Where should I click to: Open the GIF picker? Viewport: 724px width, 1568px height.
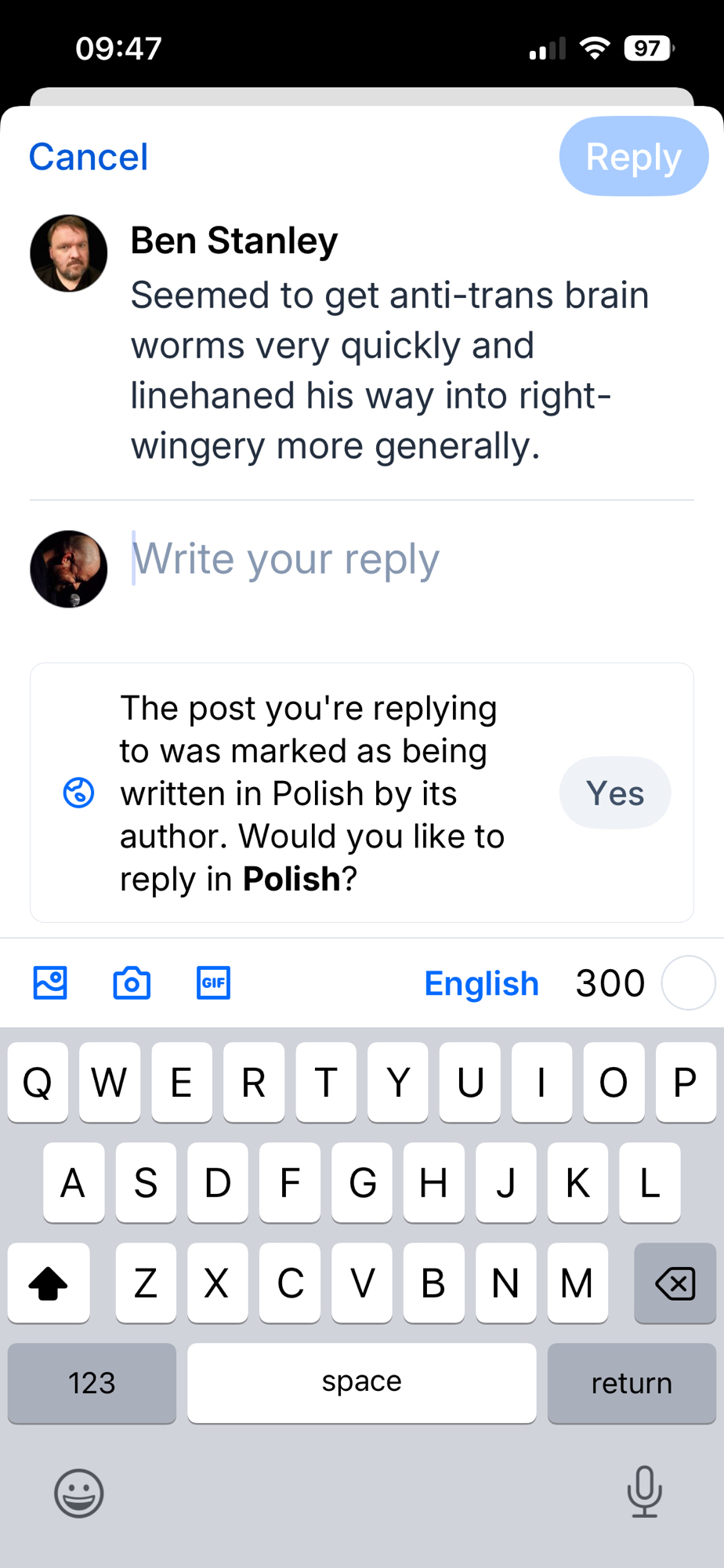point(213,983)
